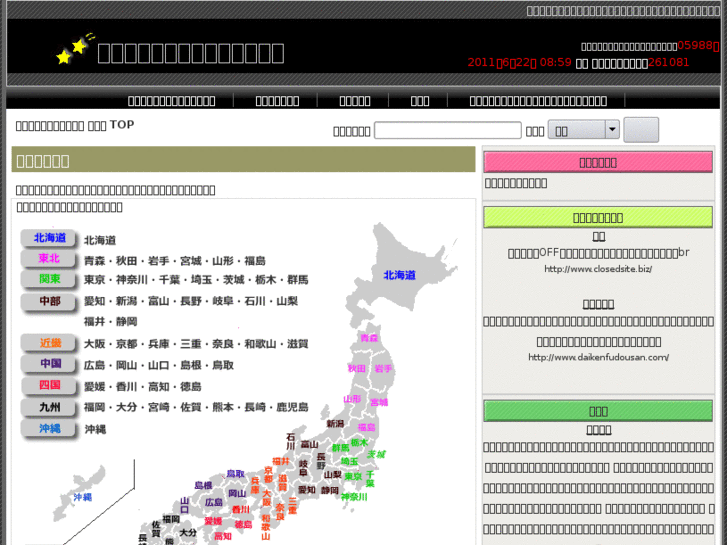The image size is (727, 545).
Task: Select the orange 近畿 region button
Action: tap(49, 343)
